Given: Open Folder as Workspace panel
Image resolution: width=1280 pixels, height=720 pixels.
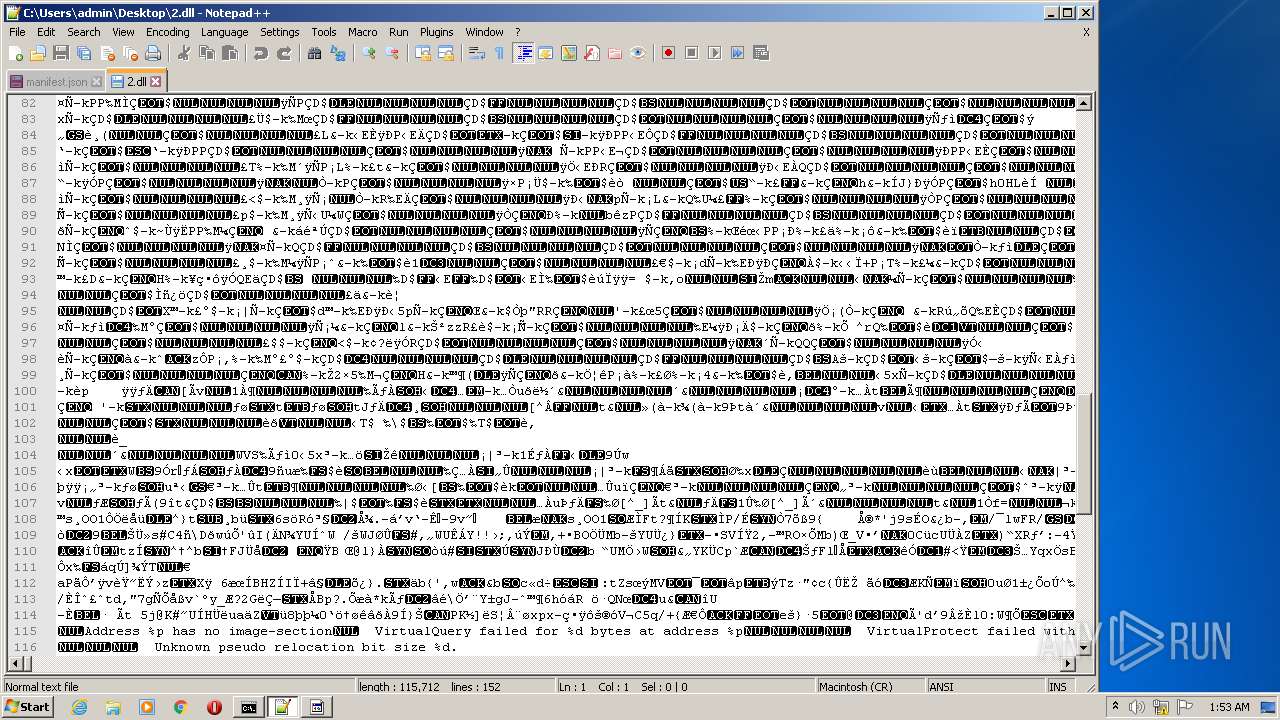Looking at the screenshot, I should click(615, 53).
